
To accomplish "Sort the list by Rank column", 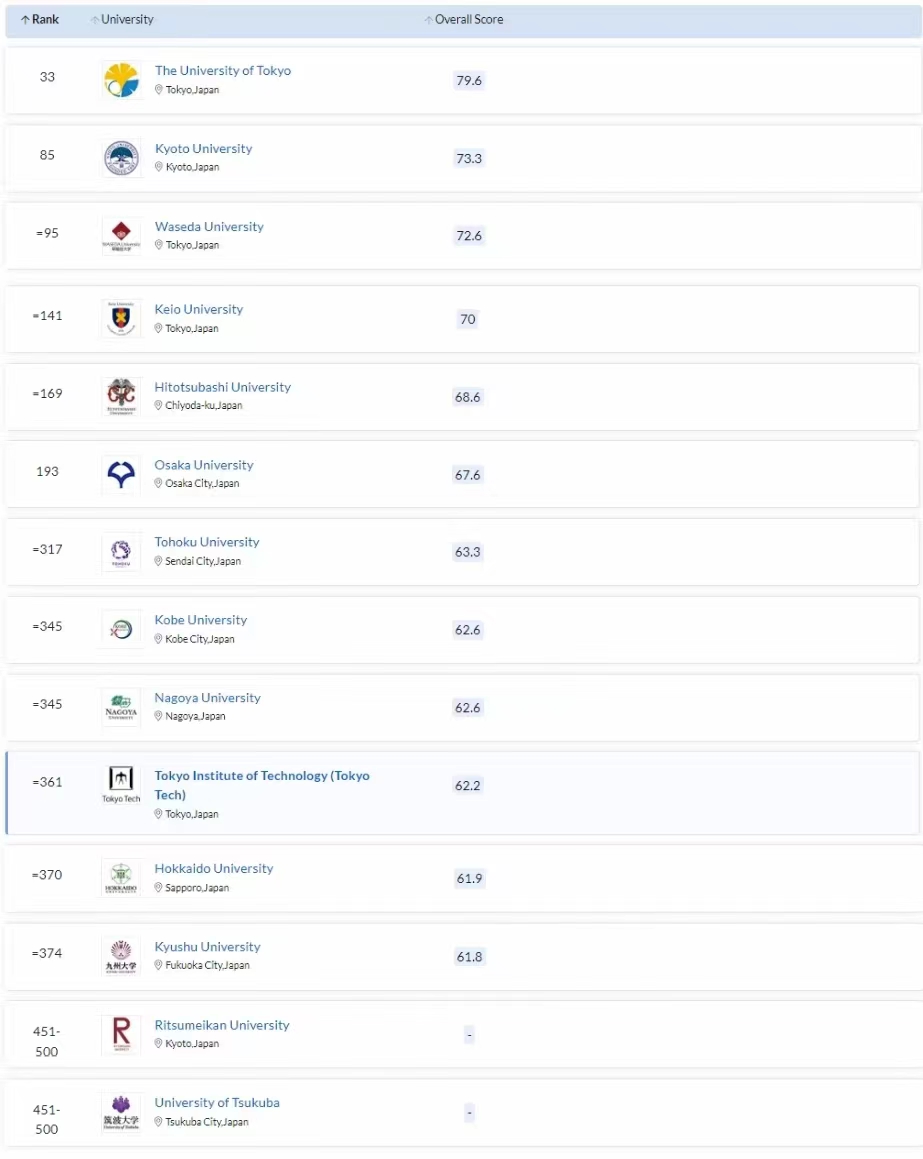I will click(40, 20).
